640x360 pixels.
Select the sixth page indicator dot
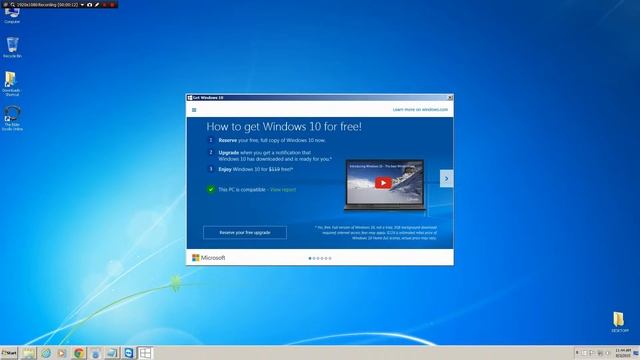(330, 258)
